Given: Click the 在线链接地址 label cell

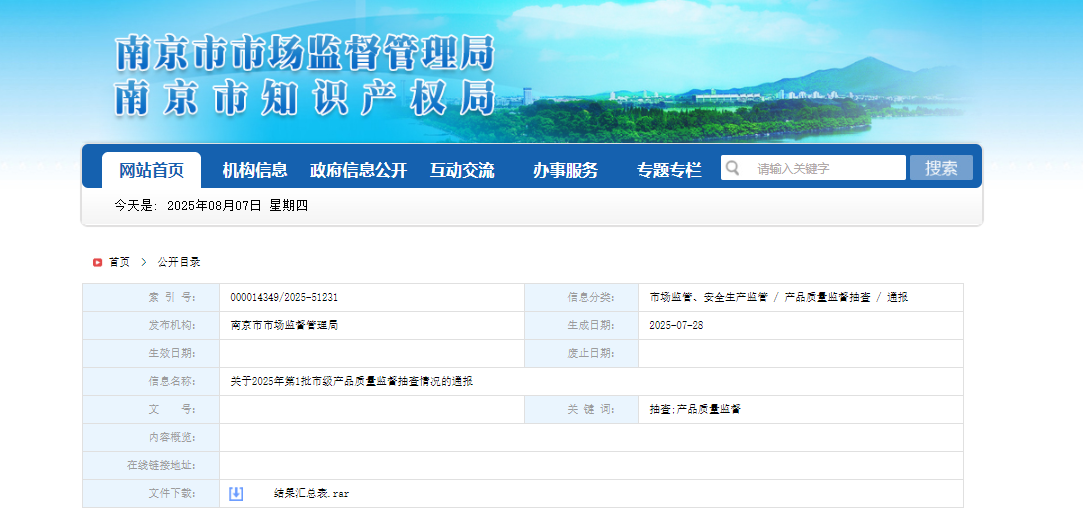Looking at the screenshot, I should 151,466.
